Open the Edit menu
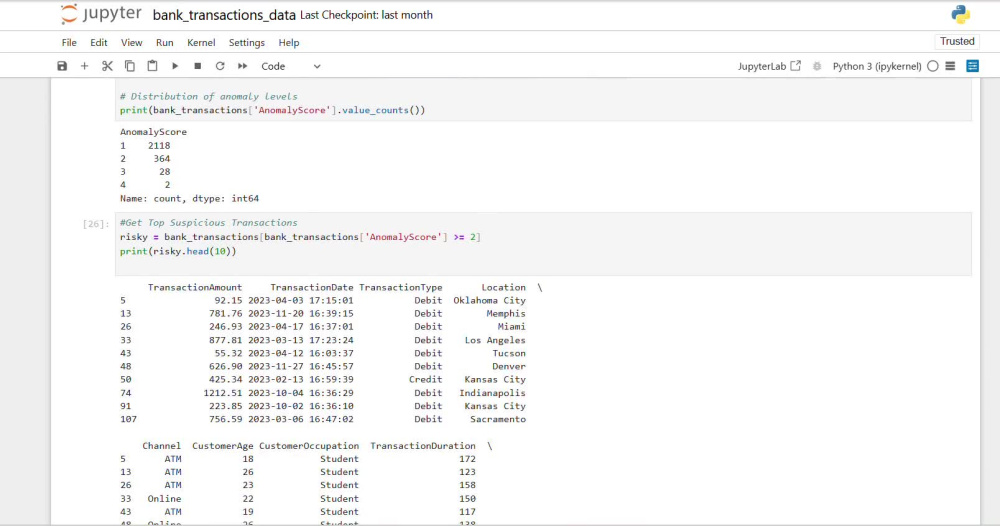The image size is (1000, 526). tap(99, 43)
